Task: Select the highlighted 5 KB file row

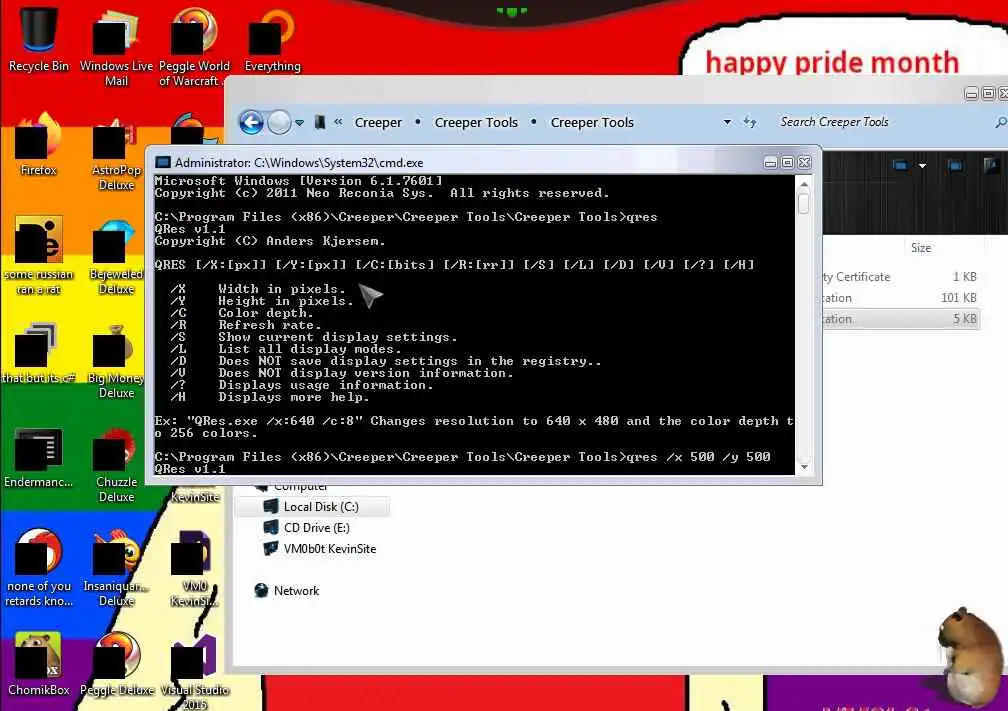Action: coord(901,319)
